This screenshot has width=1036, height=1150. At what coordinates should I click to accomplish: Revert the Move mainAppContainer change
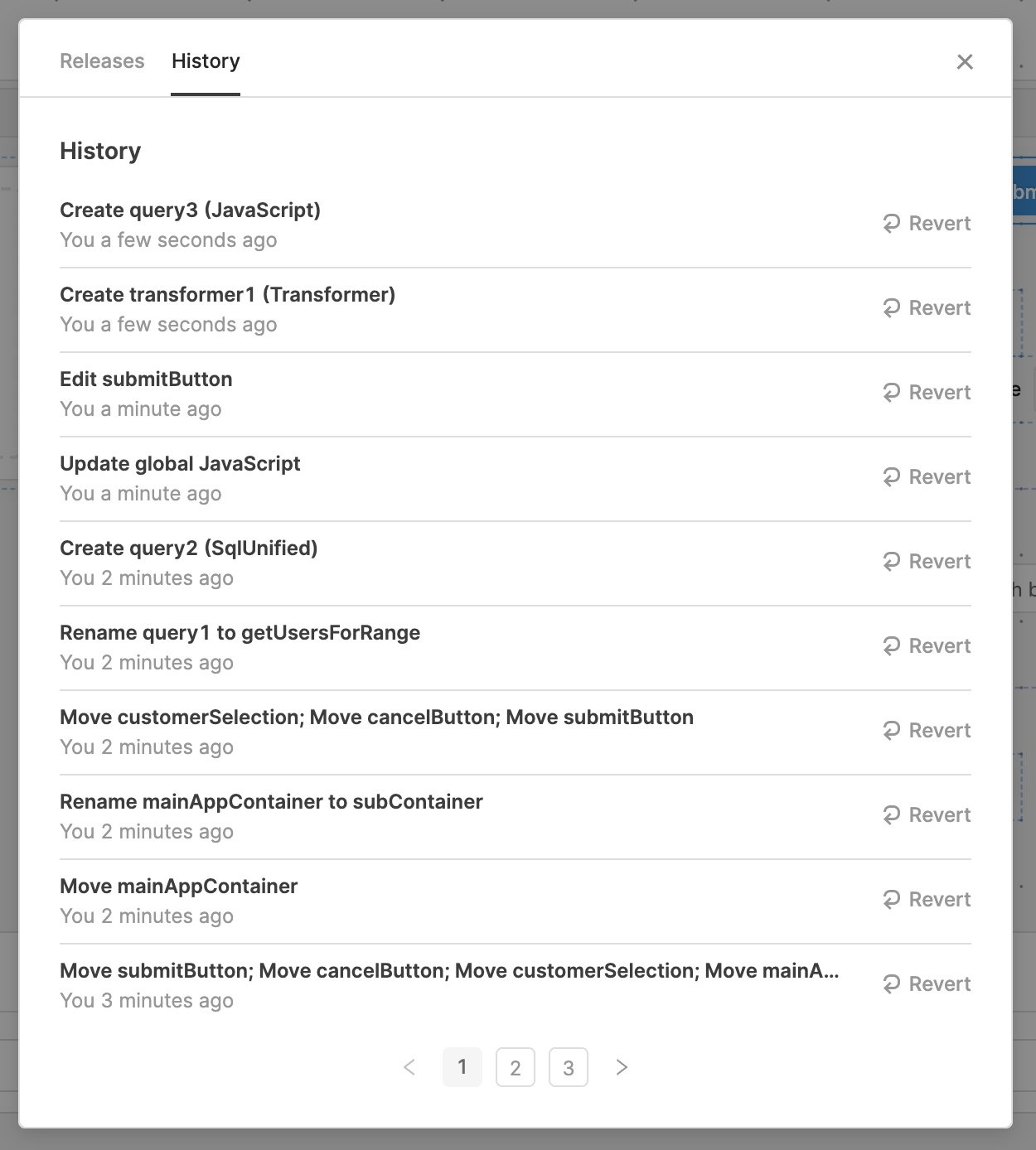(x=927, y=900)
